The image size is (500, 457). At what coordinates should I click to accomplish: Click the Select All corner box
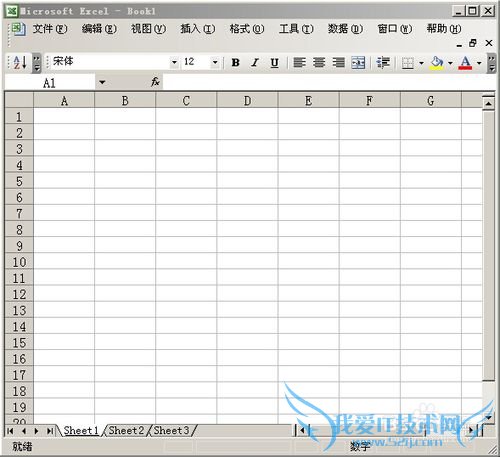pyautogui.click(x=19, y=100)
